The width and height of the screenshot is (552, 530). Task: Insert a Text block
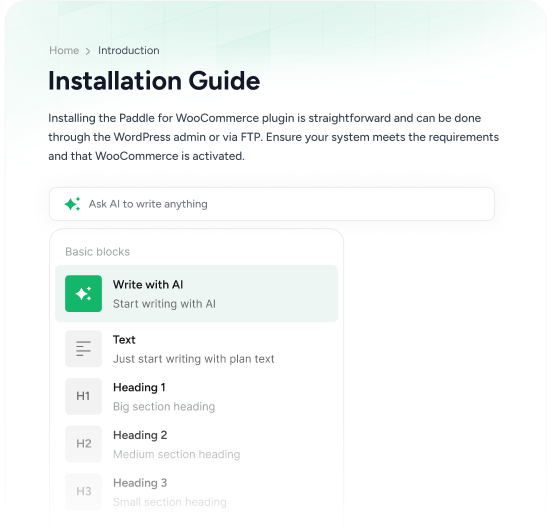click(196, 348)
